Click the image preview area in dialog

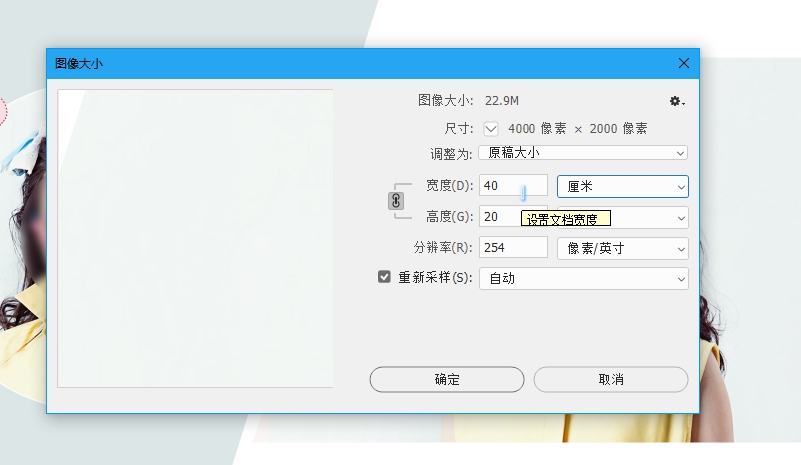tap(195, 238)
